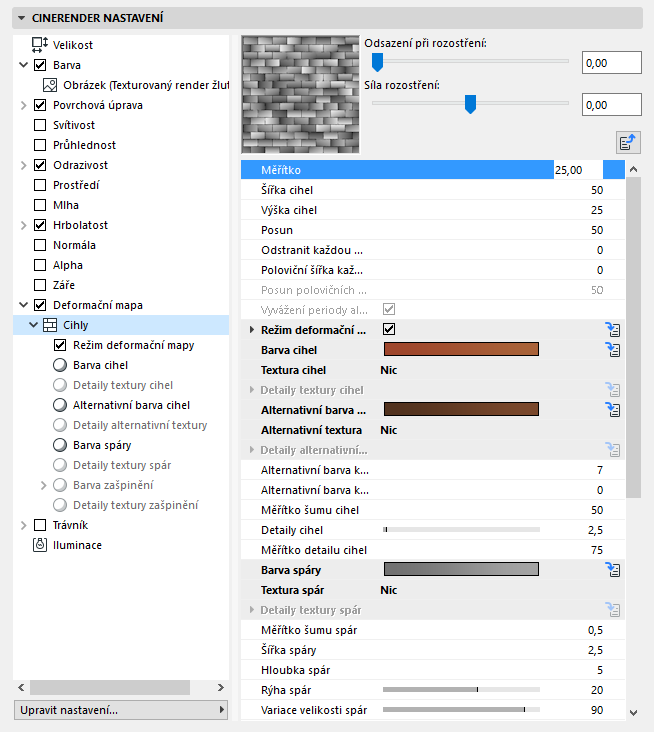Disable the Odrazivost checkbox
654x732 pixels.
pos(40,165)
